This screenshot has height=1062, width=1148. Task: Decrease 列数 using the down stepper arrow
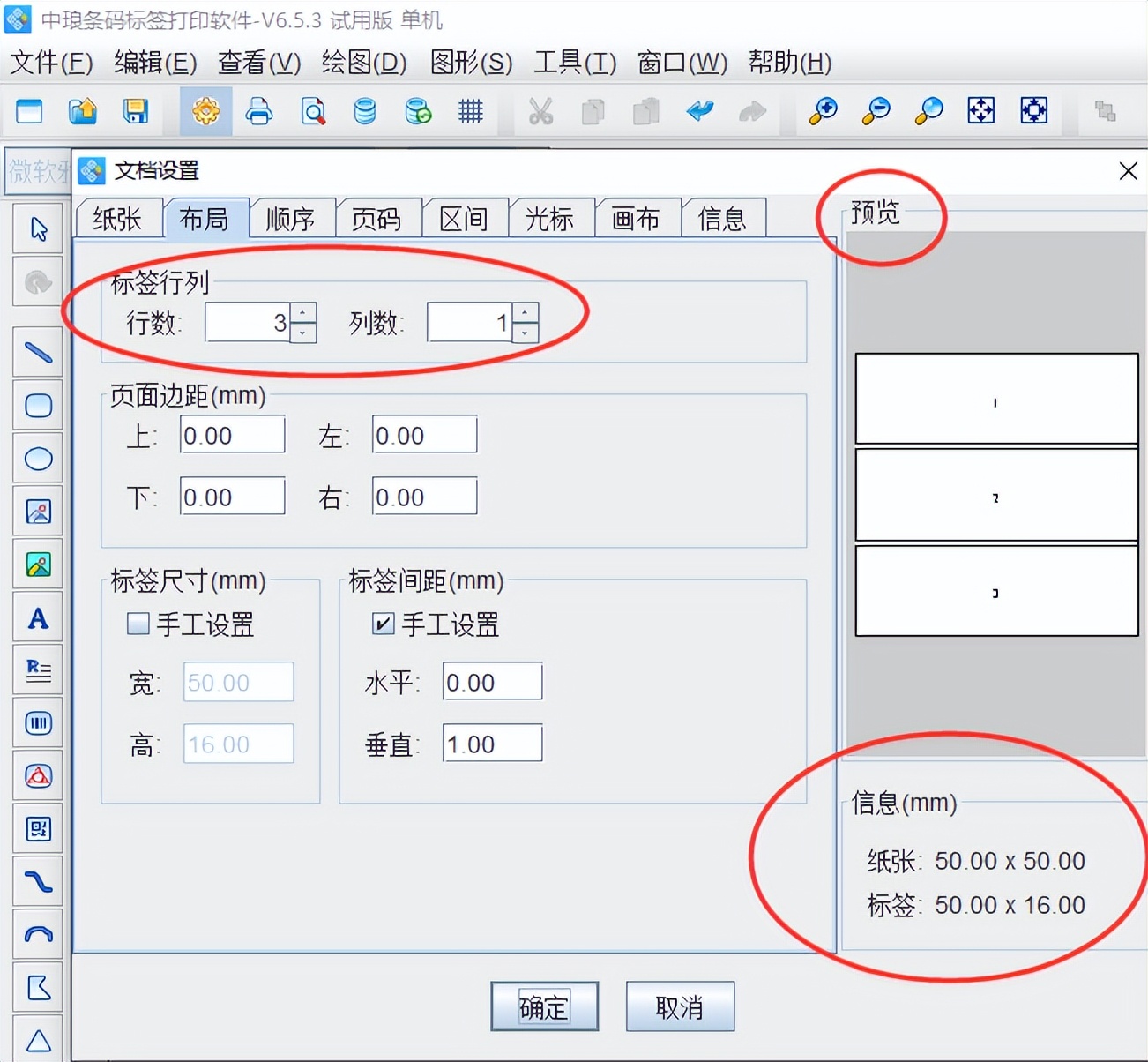click(526, 333)
